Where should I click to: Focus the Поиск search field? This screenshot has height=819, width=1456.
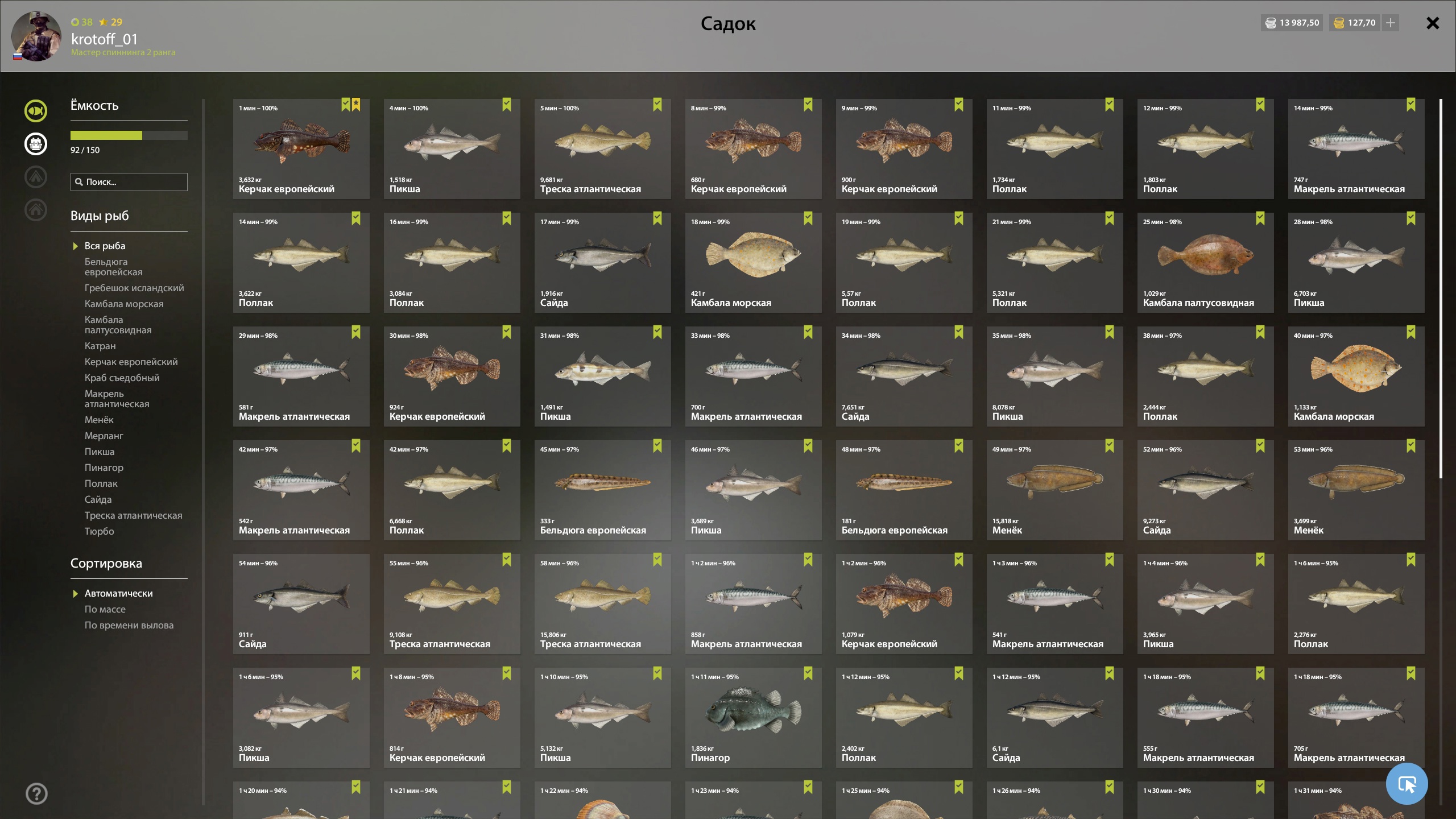[129, 182]
